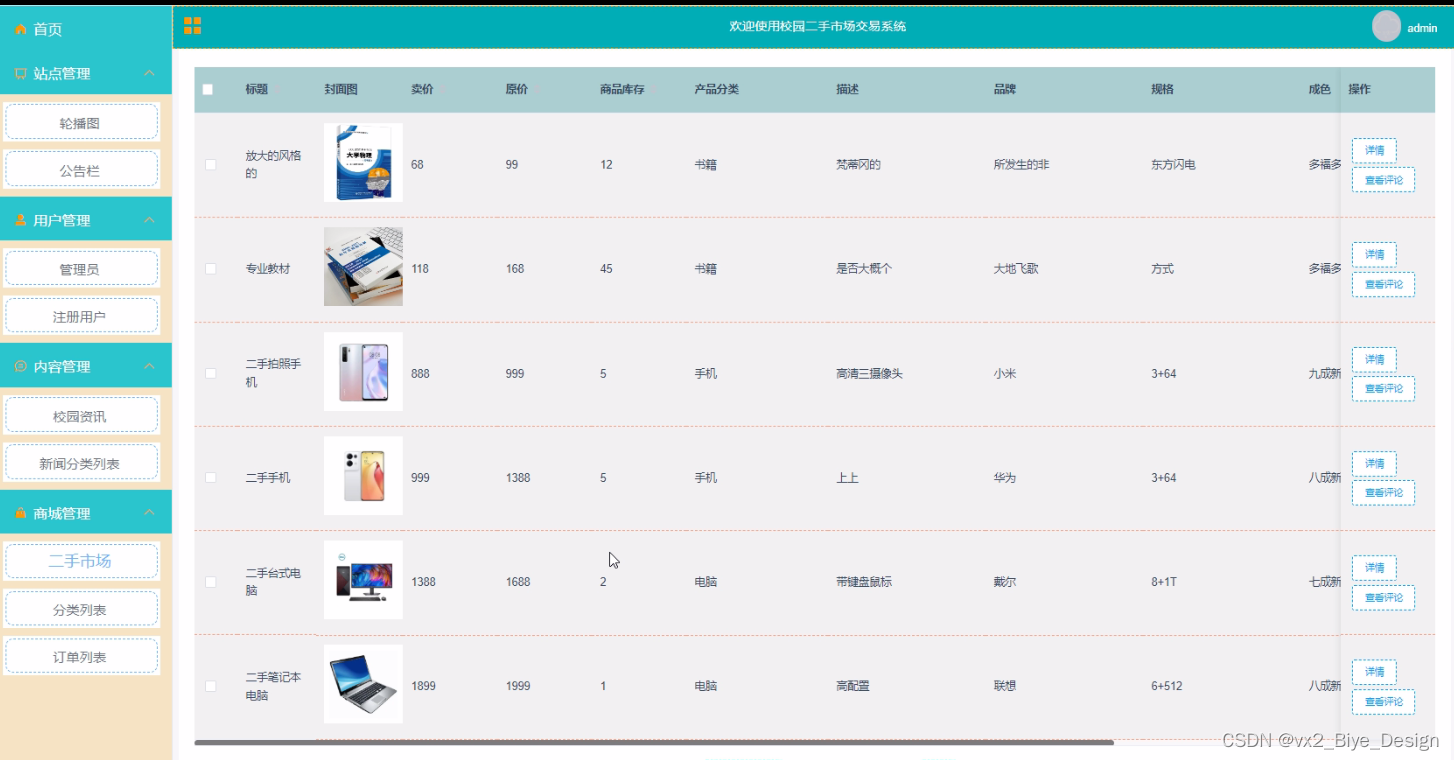Image resolution: width=1454 pixels, height=760 pixels.
Task: Open the 二手笔记本电脑 laptop thumbnail
Action: point(363,684)
